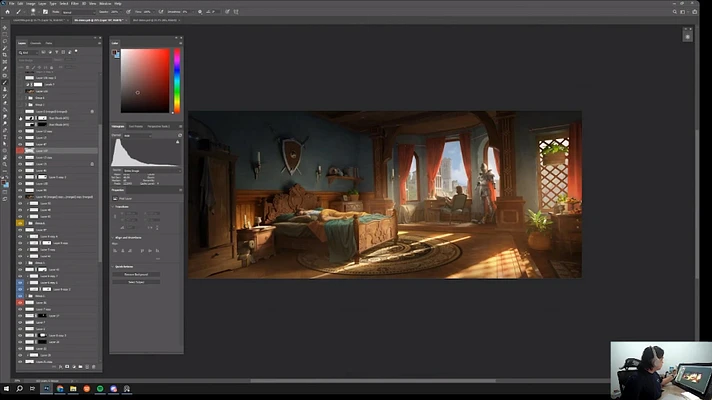Select the Clone Stamp tool
Image resolution: width=712 pixels, height=400 pixels.
click(x=5, y=89)
